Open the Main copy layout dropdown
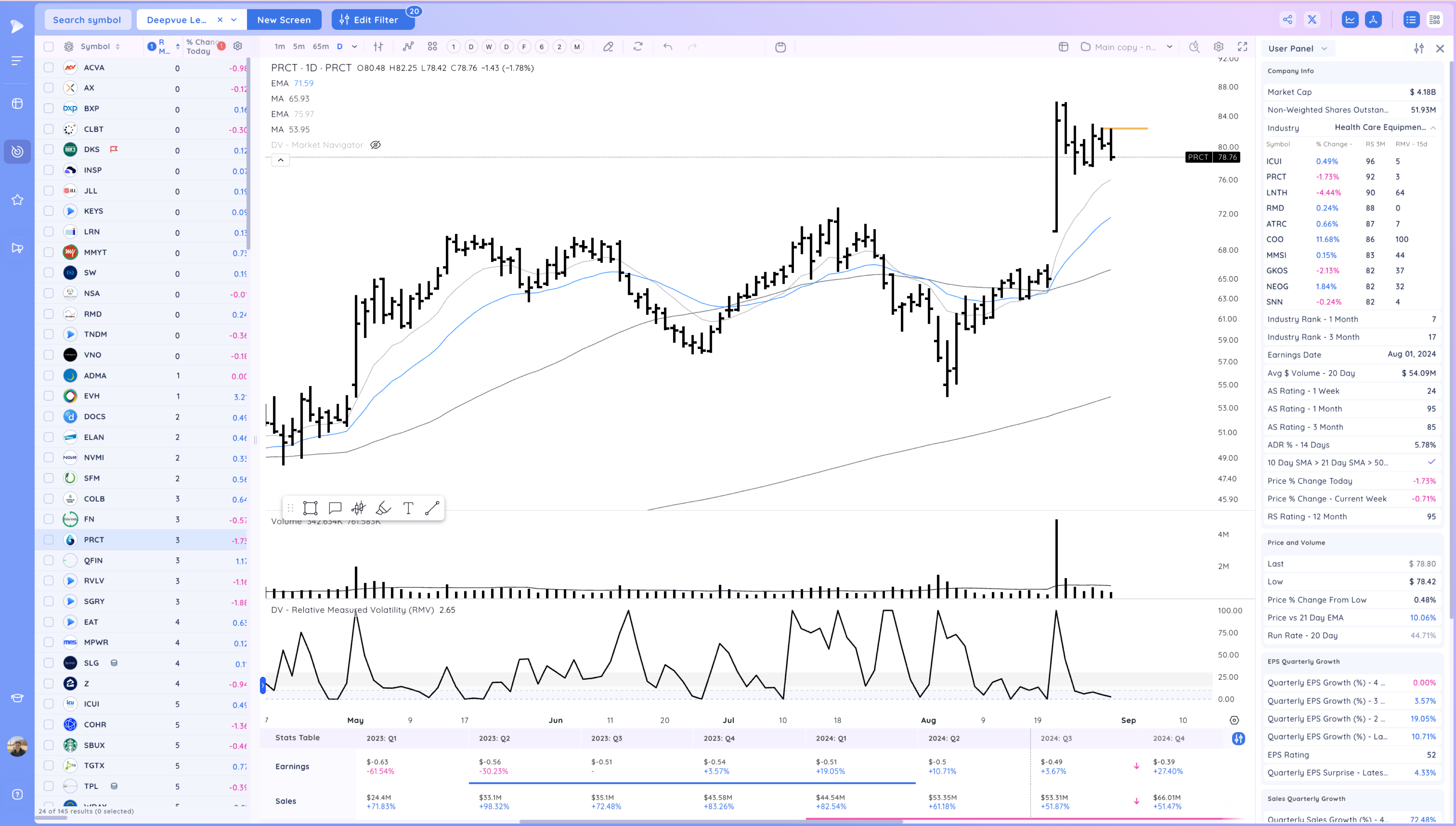Image resolution: width=1456 pixels, height=826 pixels. click(x=1170, y=47)
